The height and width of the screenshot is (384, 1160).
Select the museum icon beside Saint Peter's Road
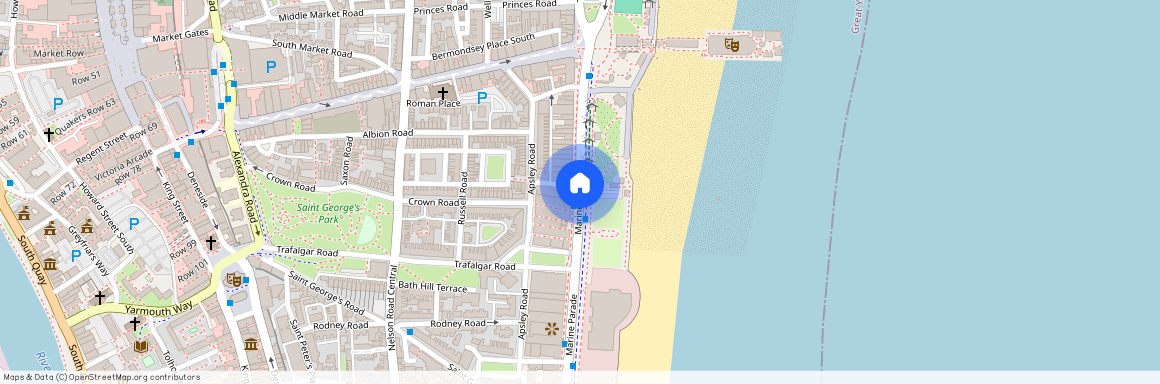[x=250, y=344]
